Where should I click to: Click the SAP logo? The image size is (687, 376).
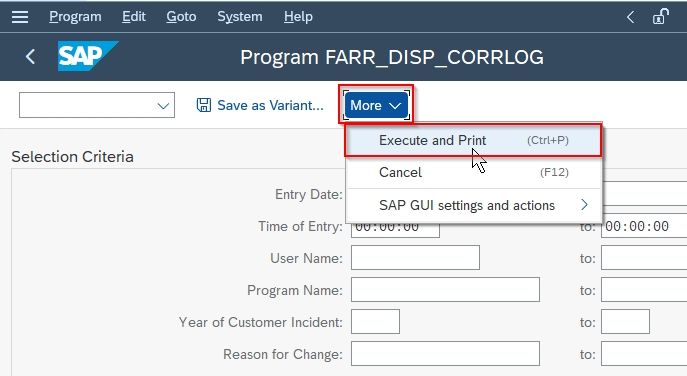88,56
